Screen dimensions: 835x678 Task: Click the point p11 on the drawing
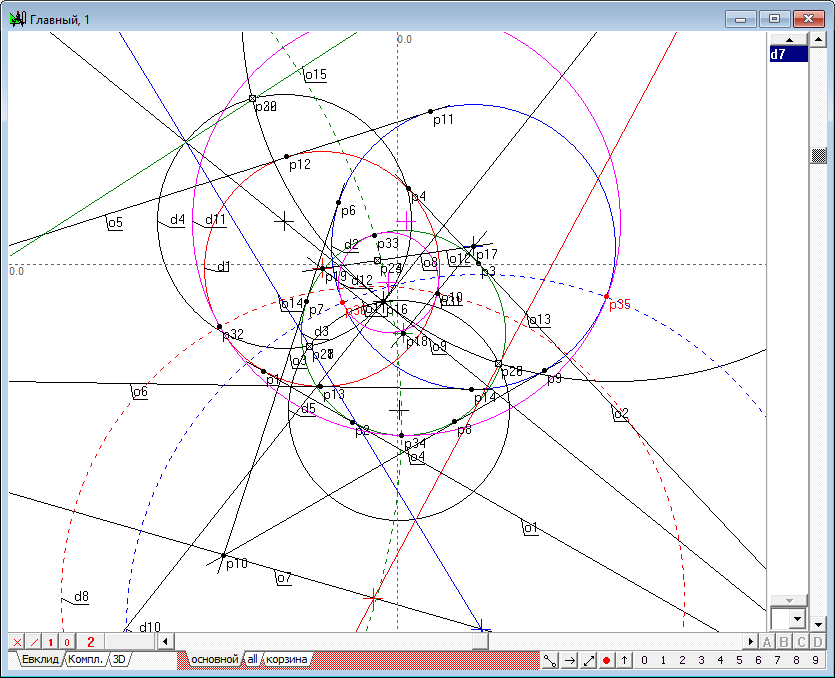pyautogui.click(x=431, y=112)
